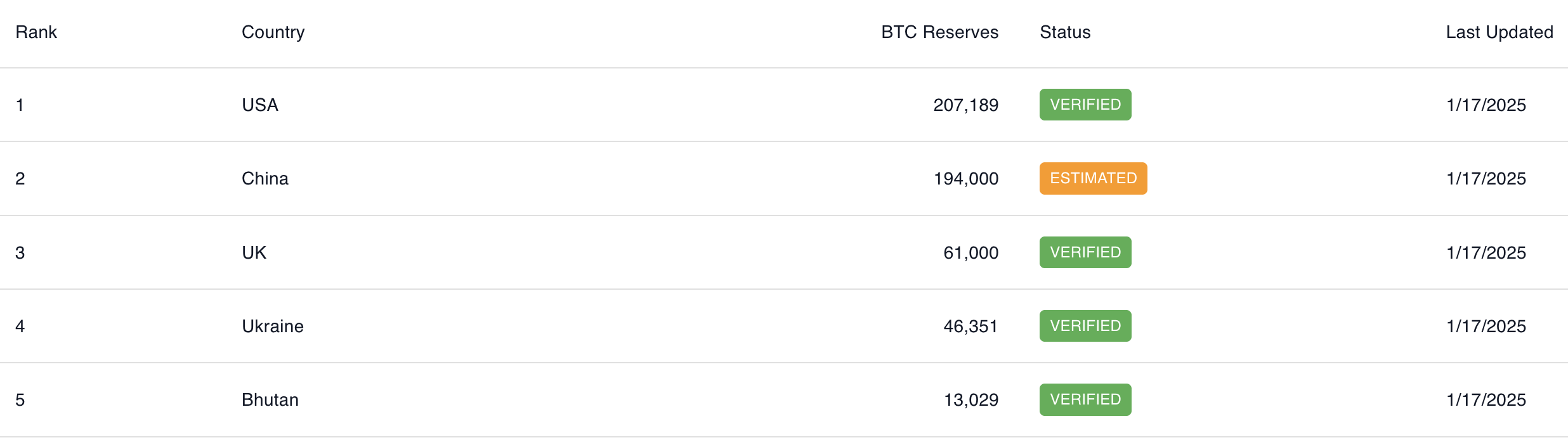Click the 207,189 reserves value

[x=966, y=105]
